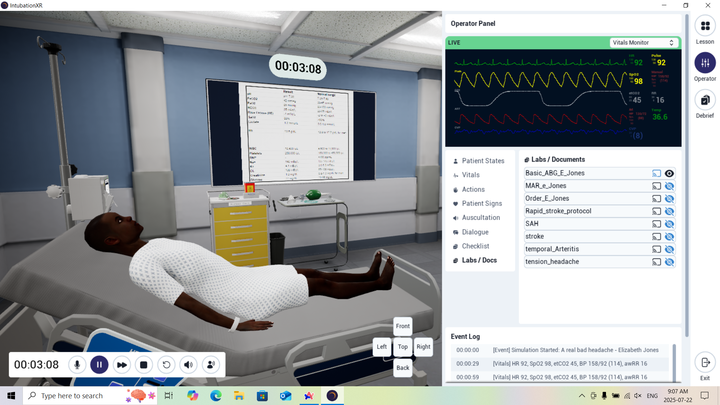
Task: Open the Debrief sidebar icon
Action: [705, 100]
